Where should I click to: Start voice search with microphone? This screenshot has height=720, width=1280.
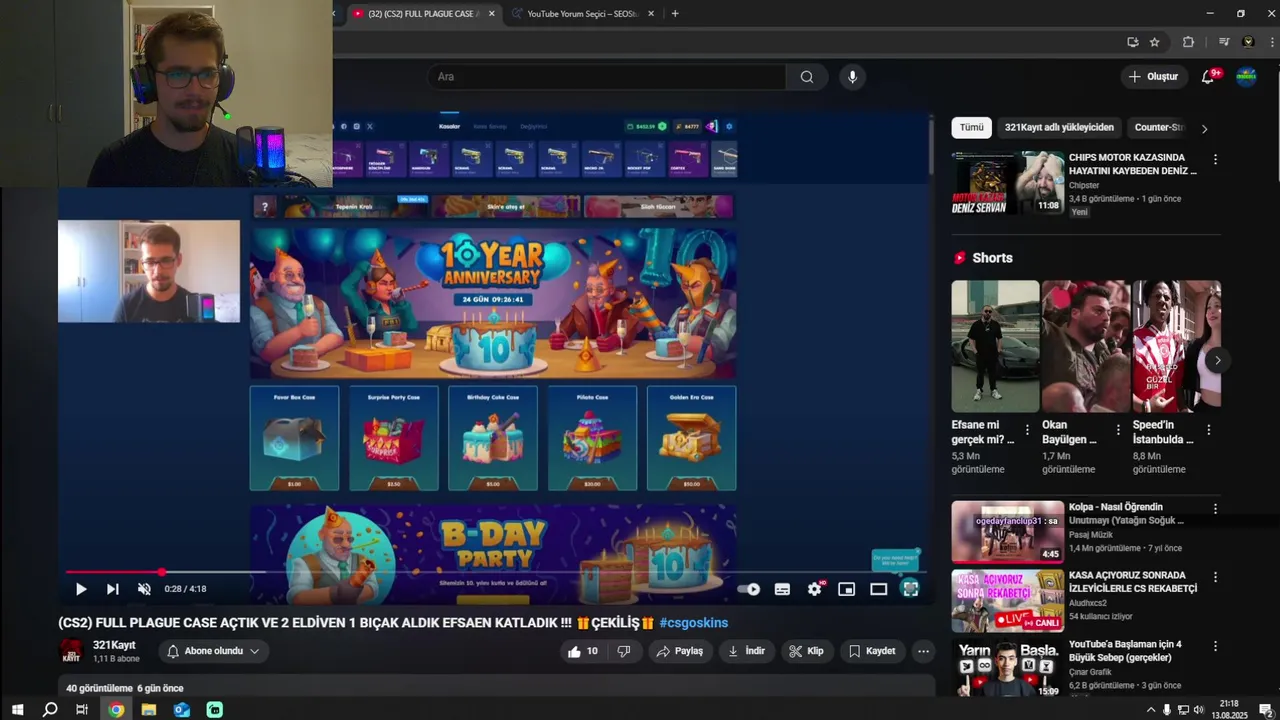(x=852, y=77)
